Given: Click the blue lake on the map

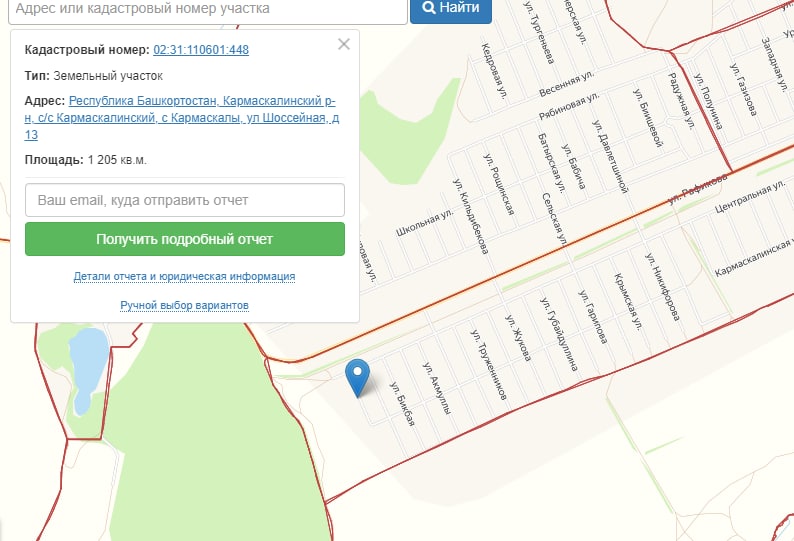Looking at the screenshot, I should (x=88, y=369).
